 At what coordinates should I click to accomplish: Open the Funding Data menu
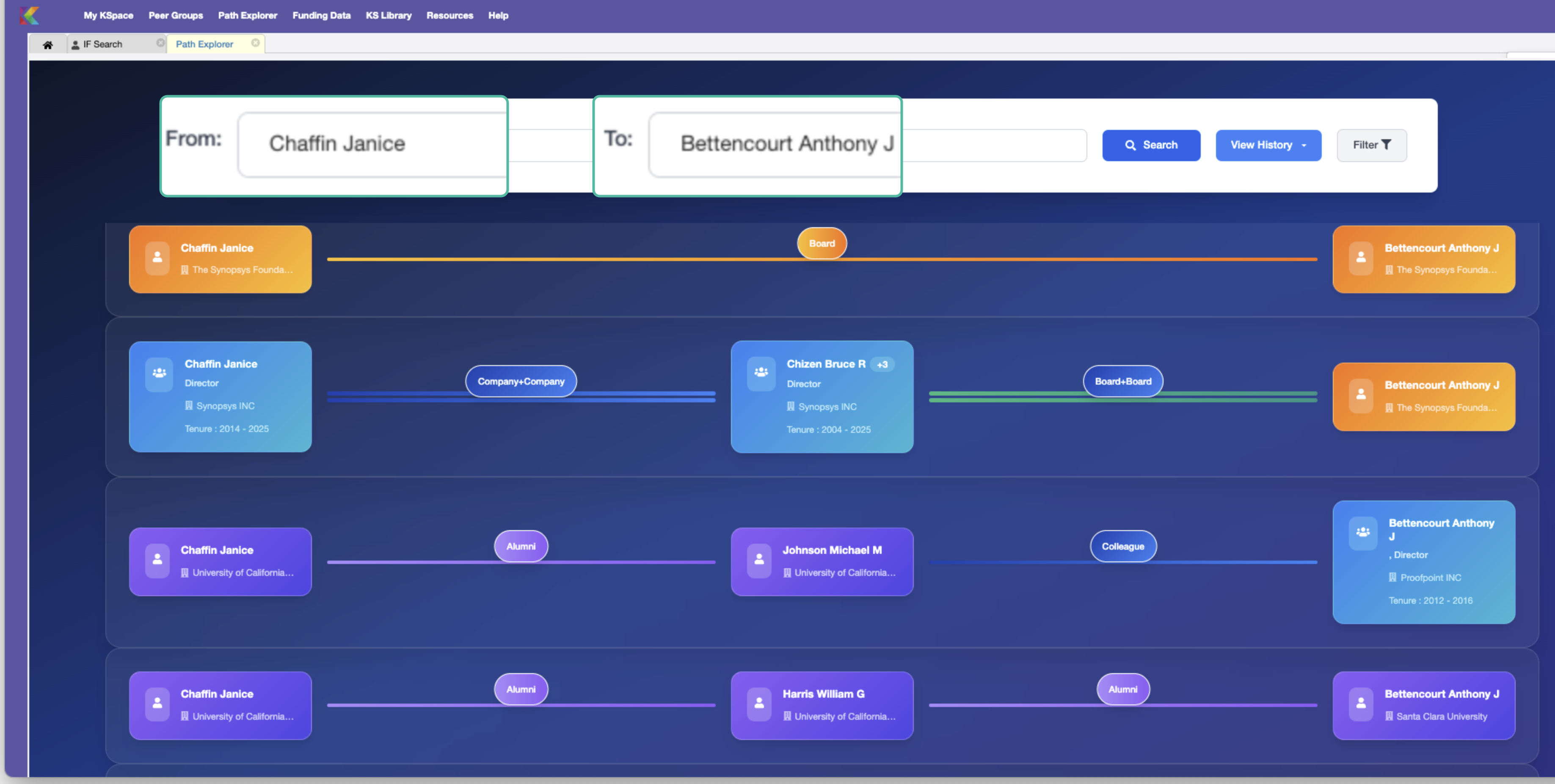coord(321,16)
